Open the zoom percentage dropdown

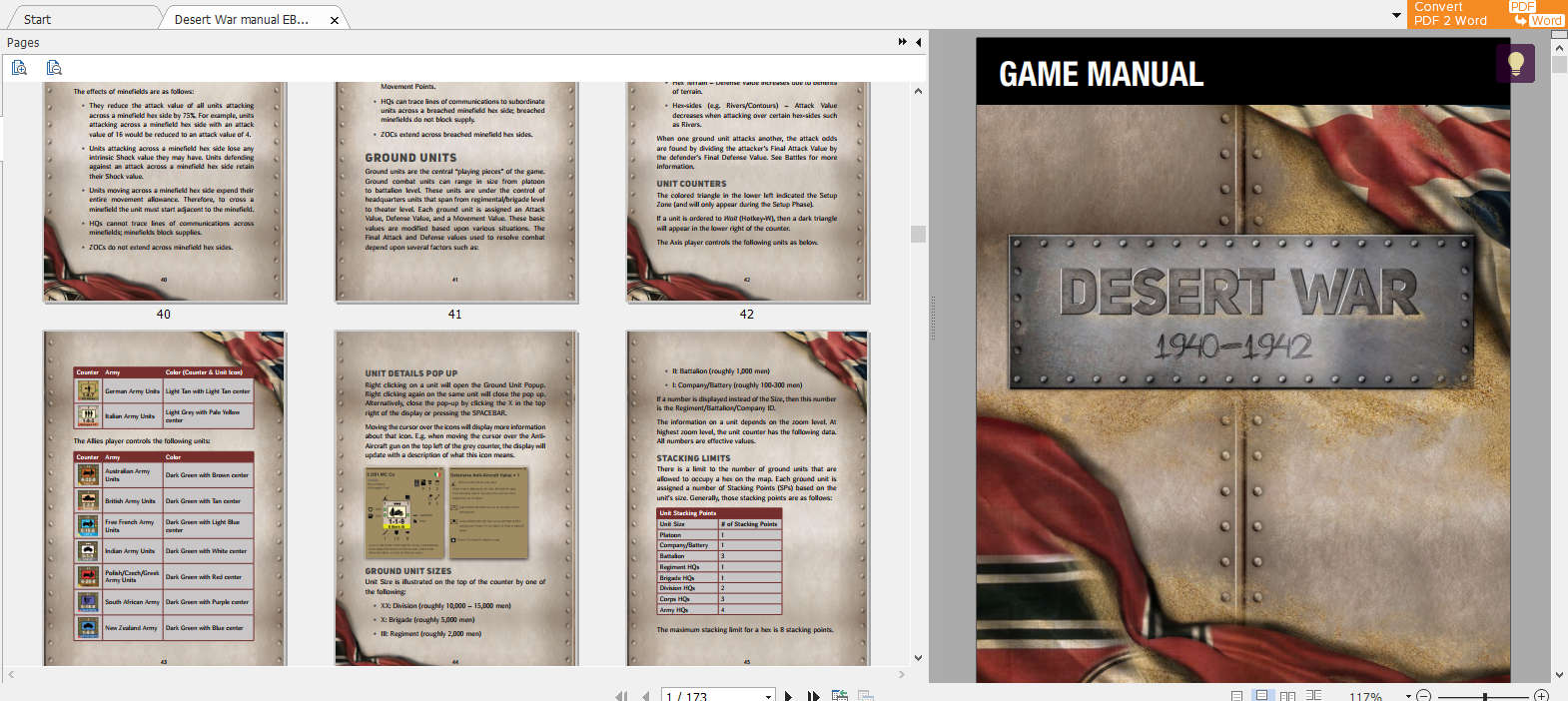(x=1408, y=696)
